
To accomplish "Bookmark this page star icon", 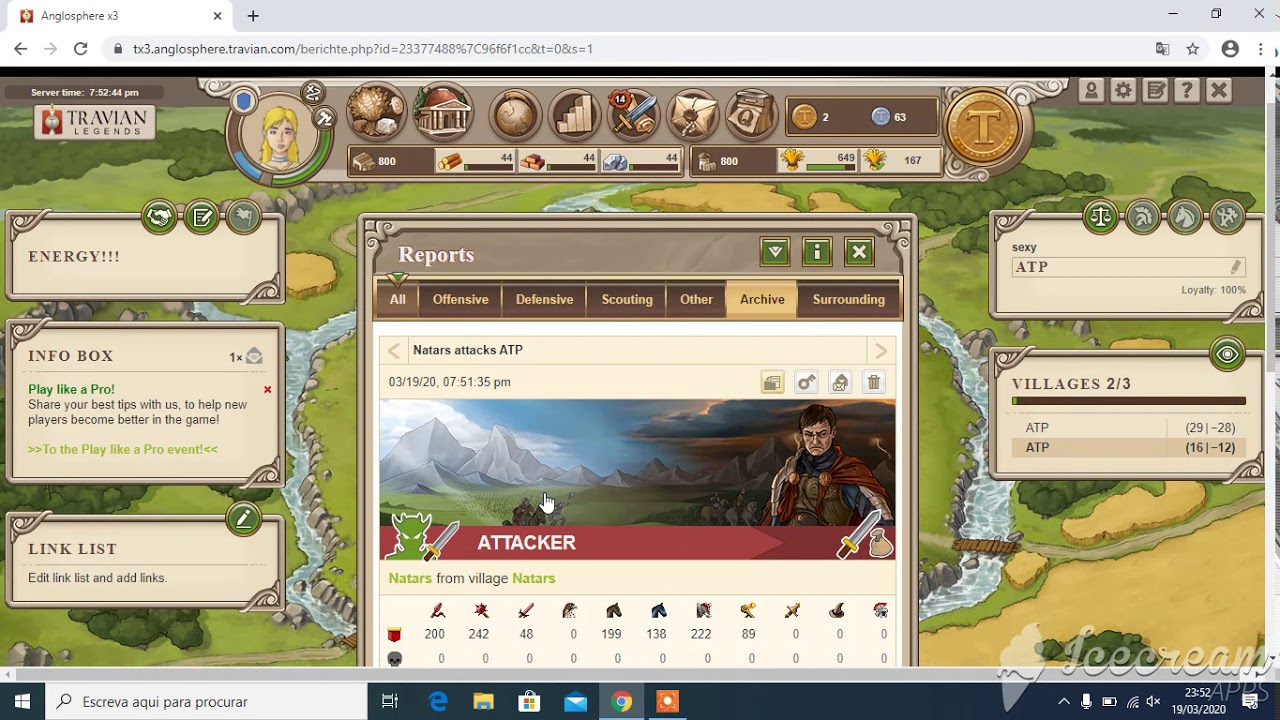I will tap(1192, 48).
